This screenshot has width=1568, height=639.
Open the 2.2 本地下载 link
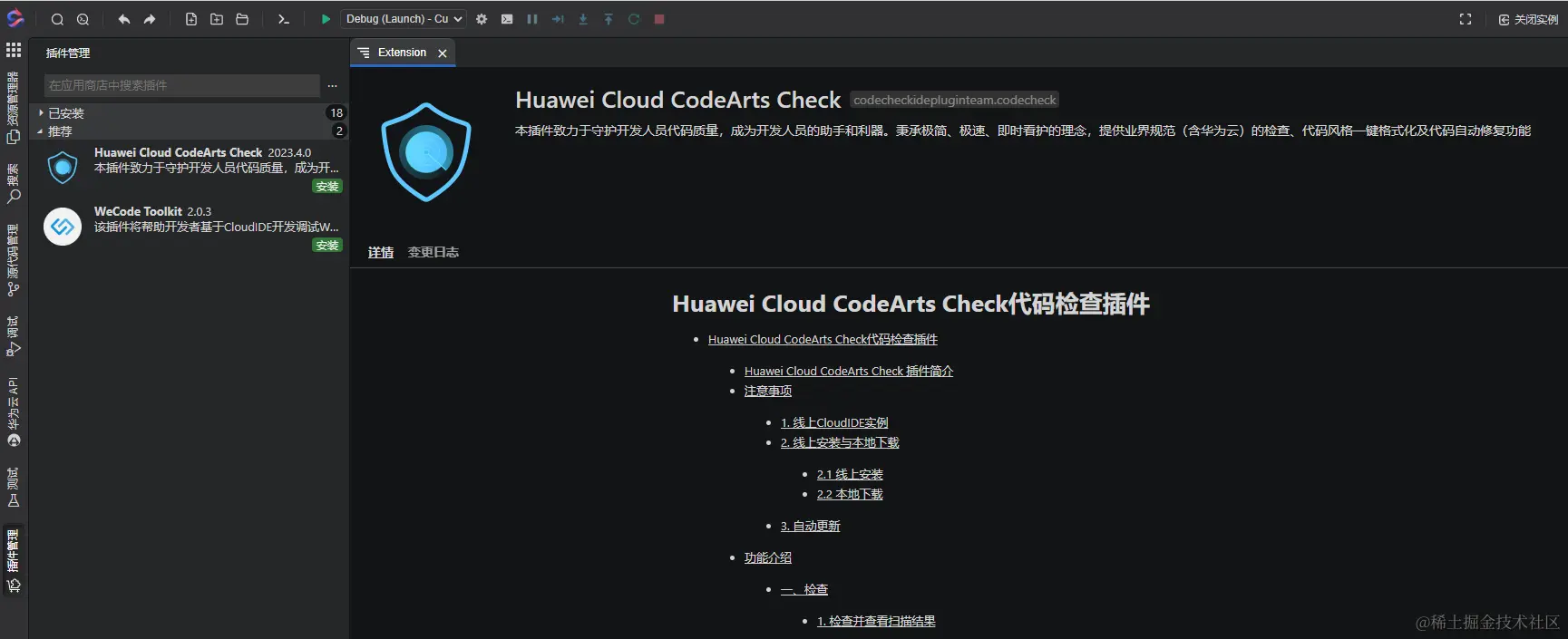point(850,494)
